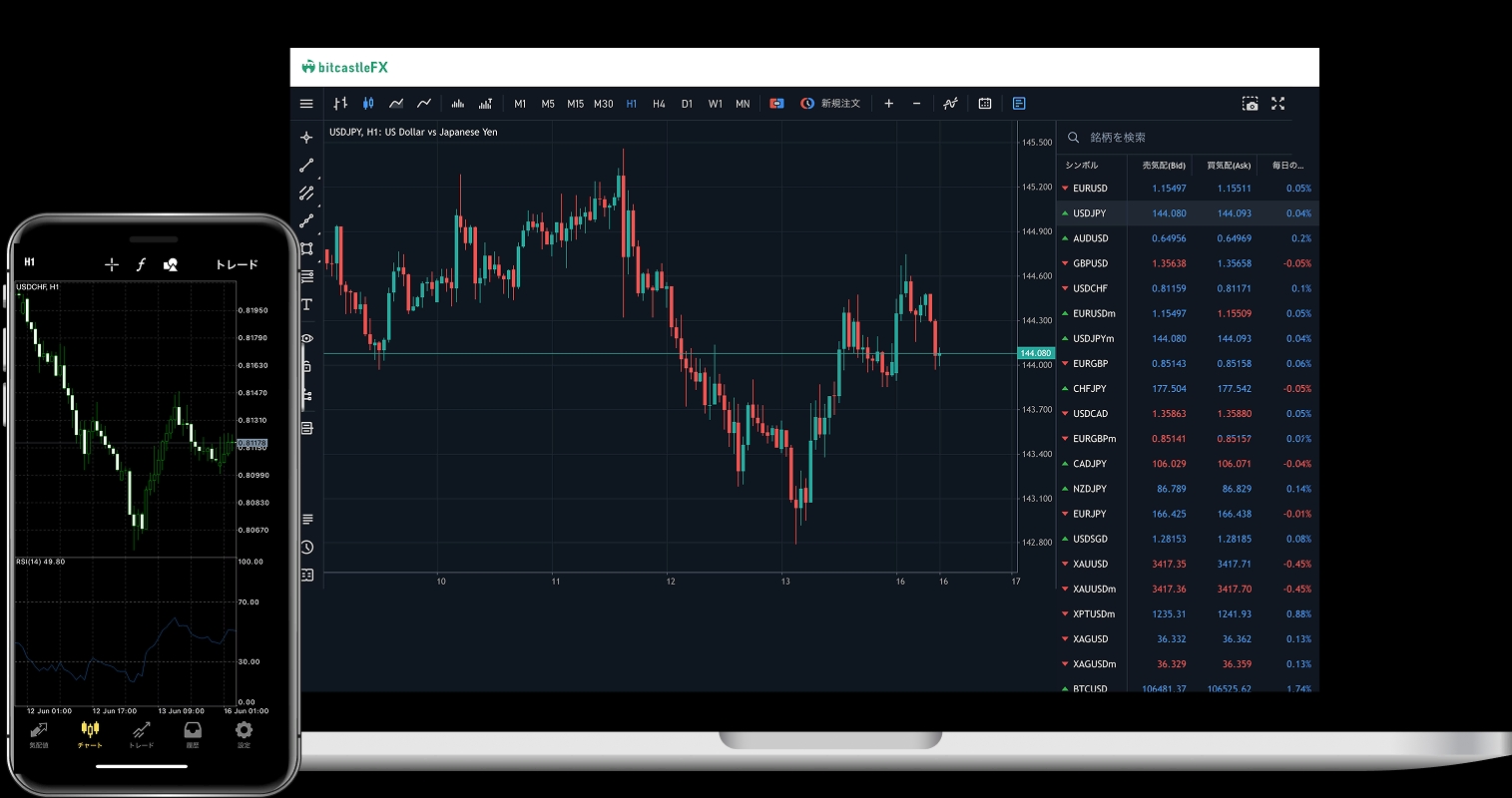This screenshot has width=1512, height=798.
Task: Toggle the crosshair cursor tool in sidebar
Action: [306, 138]
